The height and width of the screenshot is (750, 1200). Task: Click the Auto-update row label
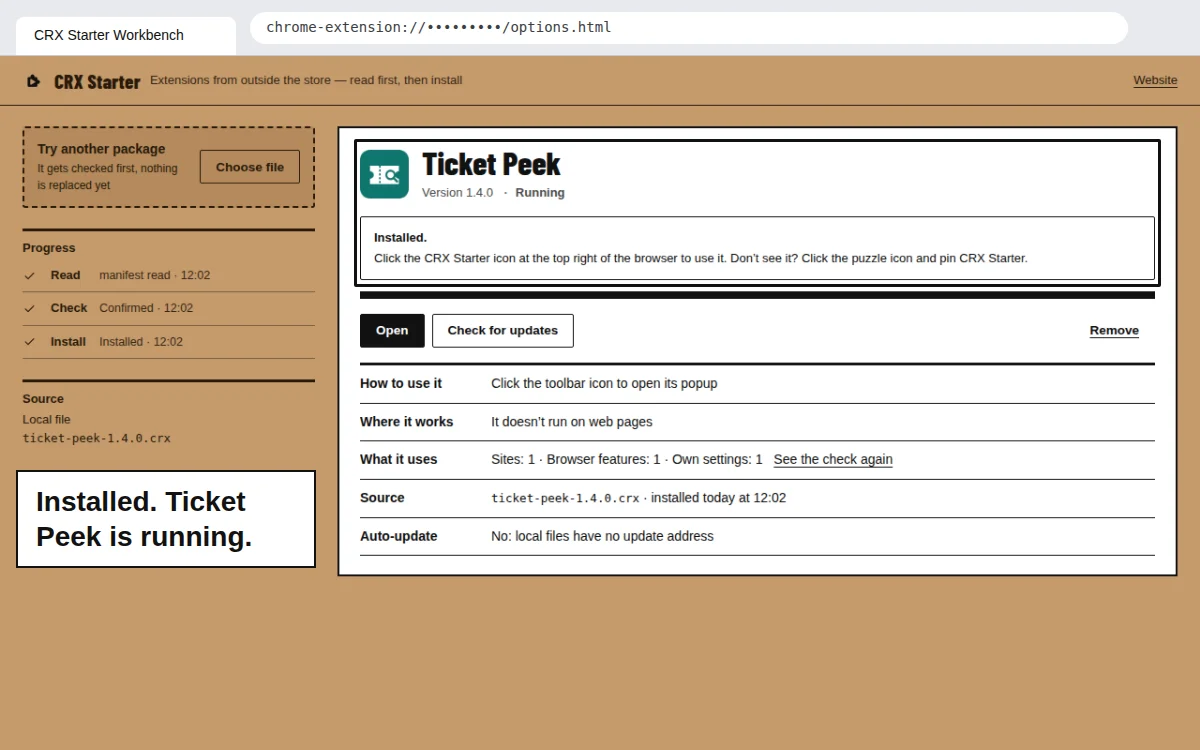click(399, 536)
